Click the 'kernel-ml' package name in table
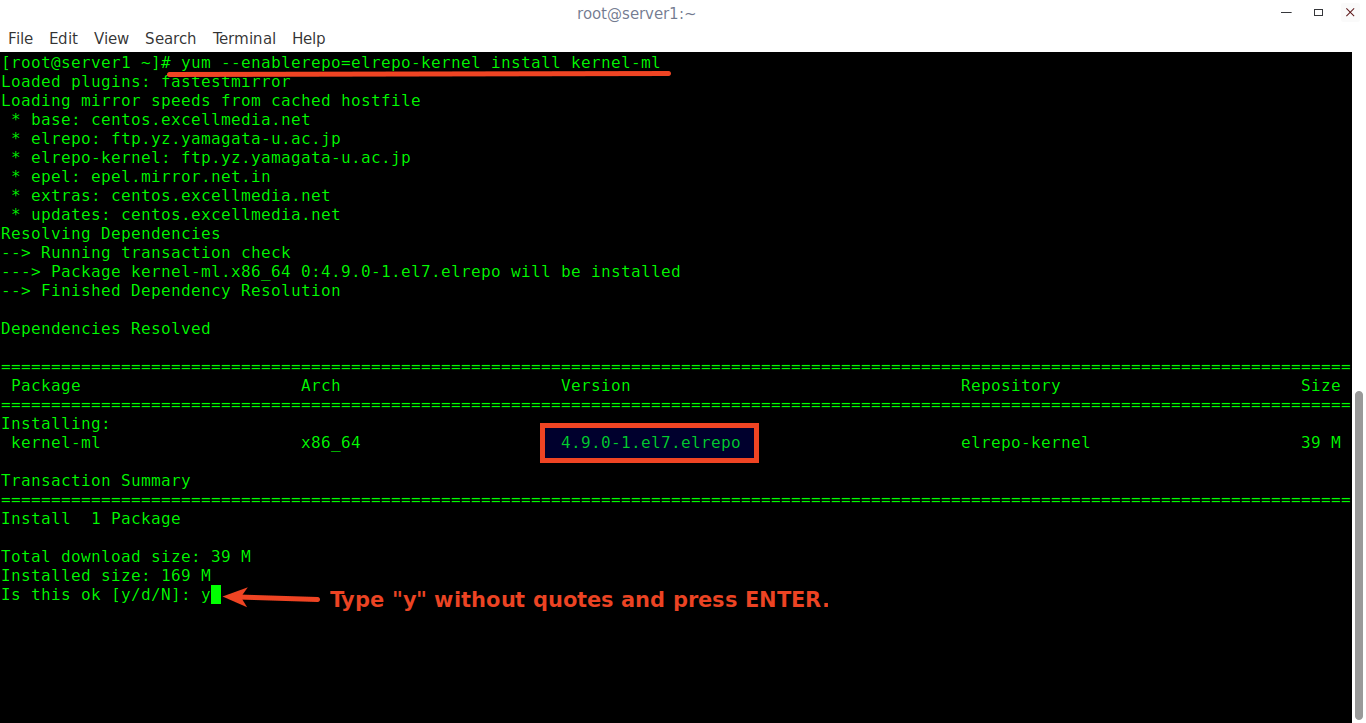This screenshot has height=723, width=1366. (56, 443)
